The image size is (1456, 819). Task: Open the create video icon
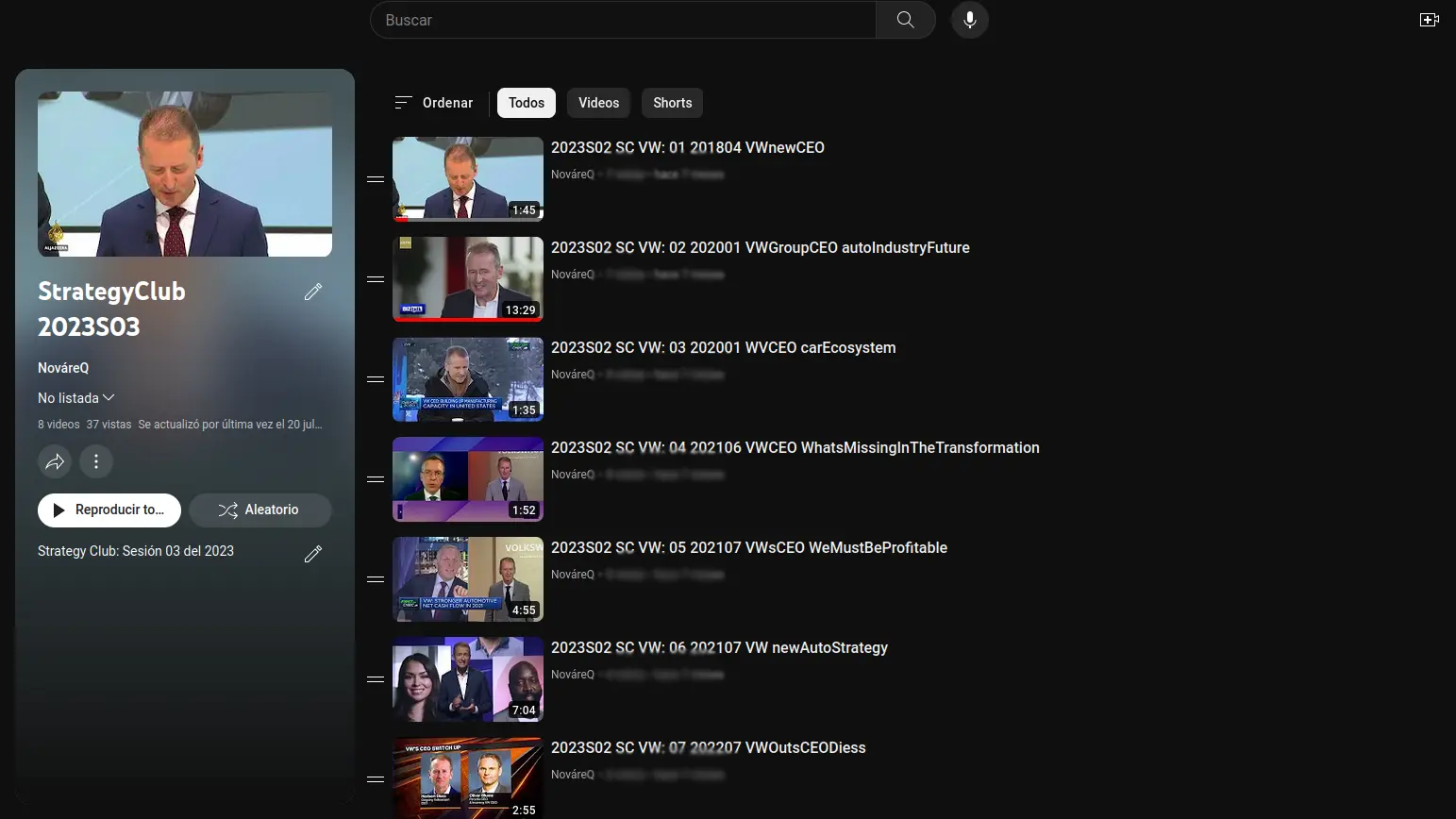[x=1429, y=20]
